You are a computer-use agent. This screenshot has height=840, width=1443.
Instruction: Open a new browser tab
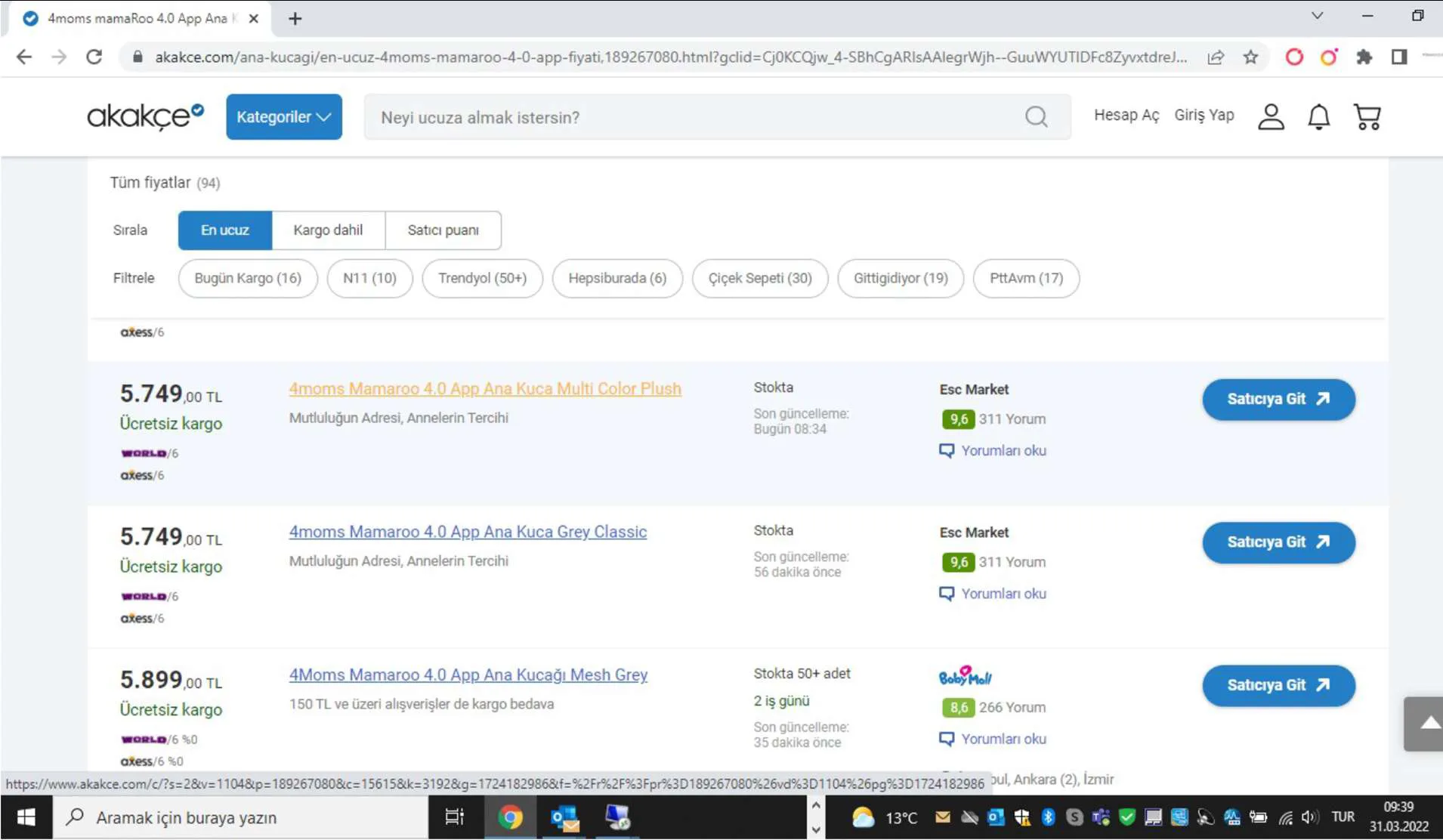tap(295, 18)
